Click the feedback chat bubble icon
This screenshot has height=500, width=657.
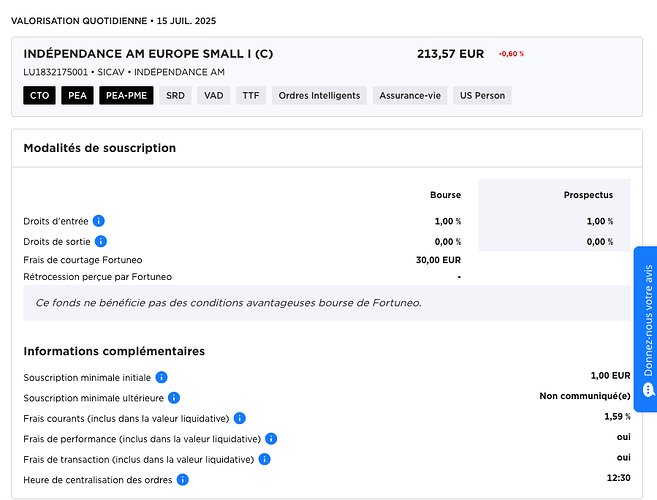(649, 390)
